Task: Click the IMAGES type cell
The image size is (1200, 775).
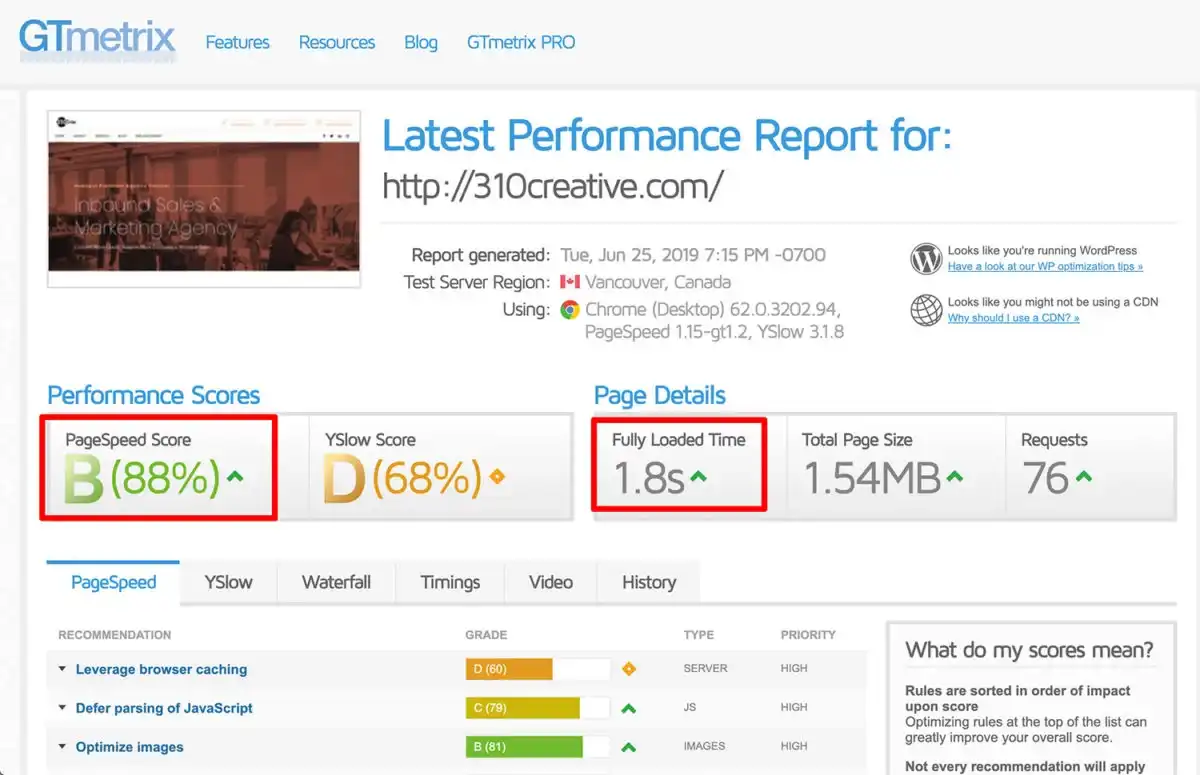Action: pyautogui.click(x=705, y=746)
